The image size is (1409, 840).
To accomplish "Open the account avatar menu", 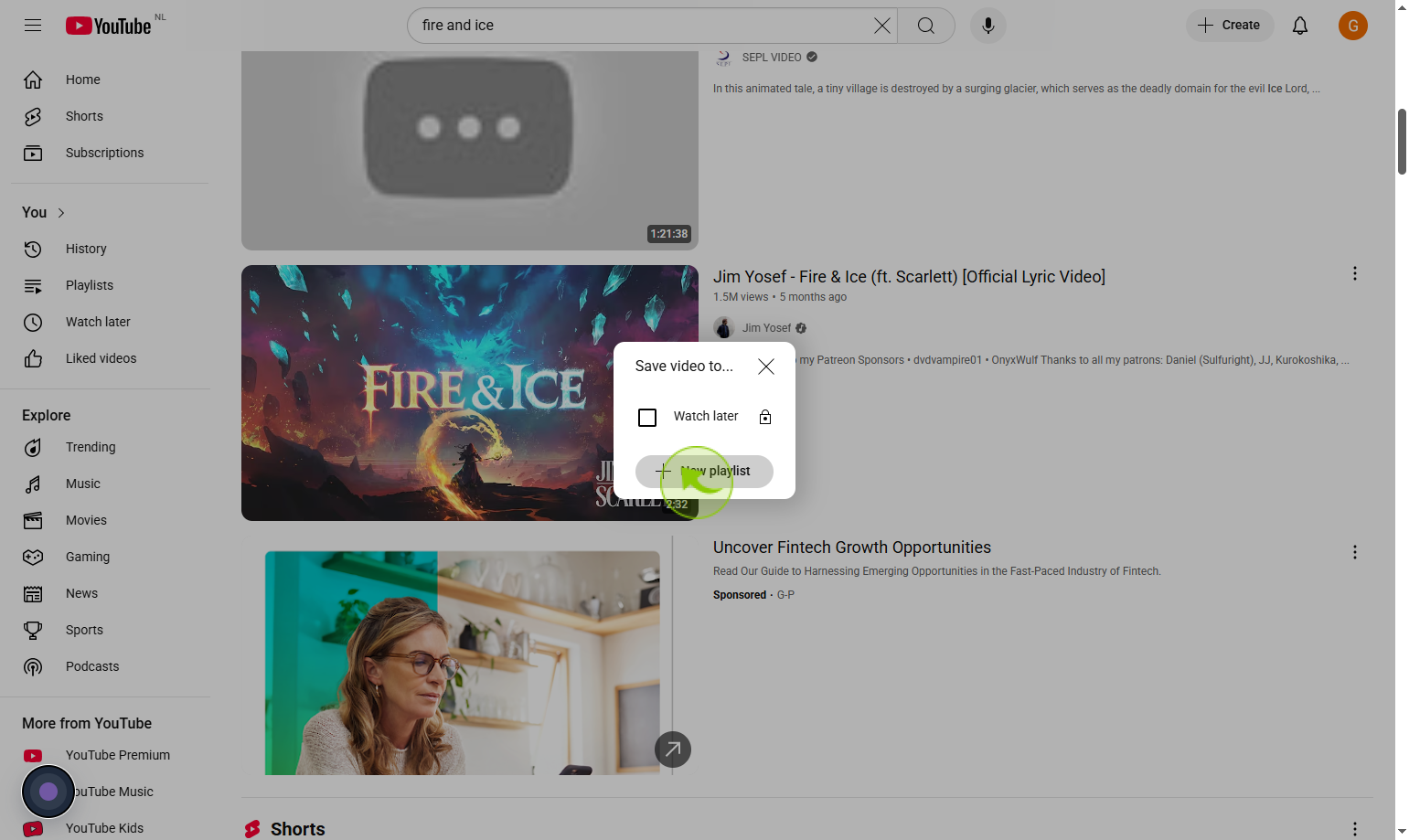I will [x=1353, y=26].
